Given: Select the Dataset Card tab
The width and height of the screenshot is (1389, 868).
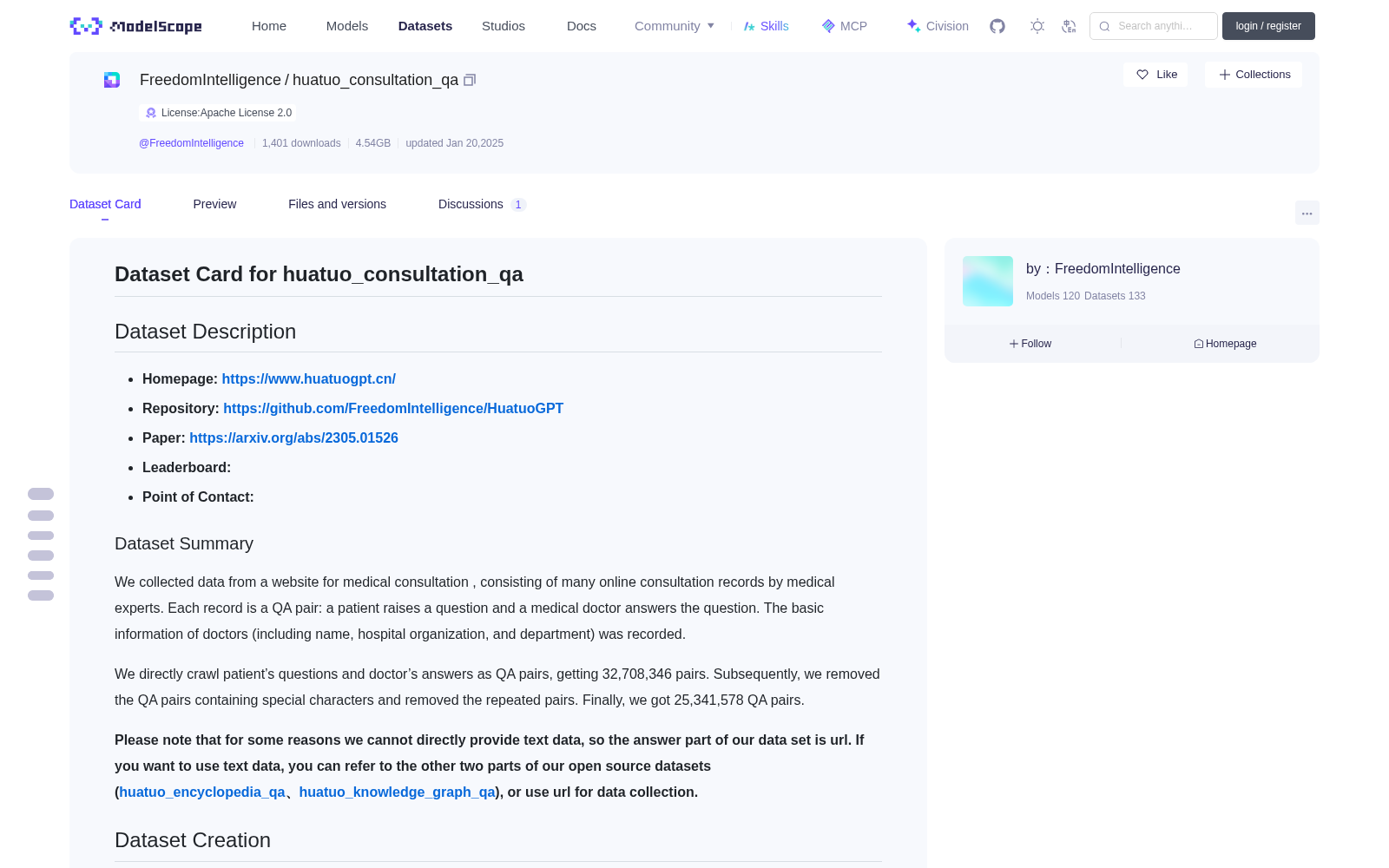Looking at the screenshot, I should coord(105,204).
